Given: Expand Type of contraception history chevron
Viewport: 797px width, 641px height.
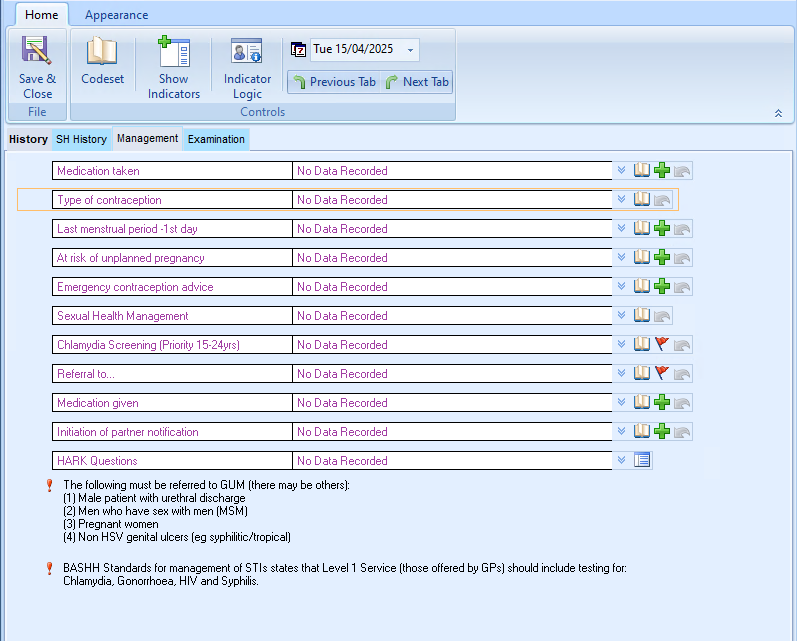Looking at the screenshot, I should click(621, 199).
